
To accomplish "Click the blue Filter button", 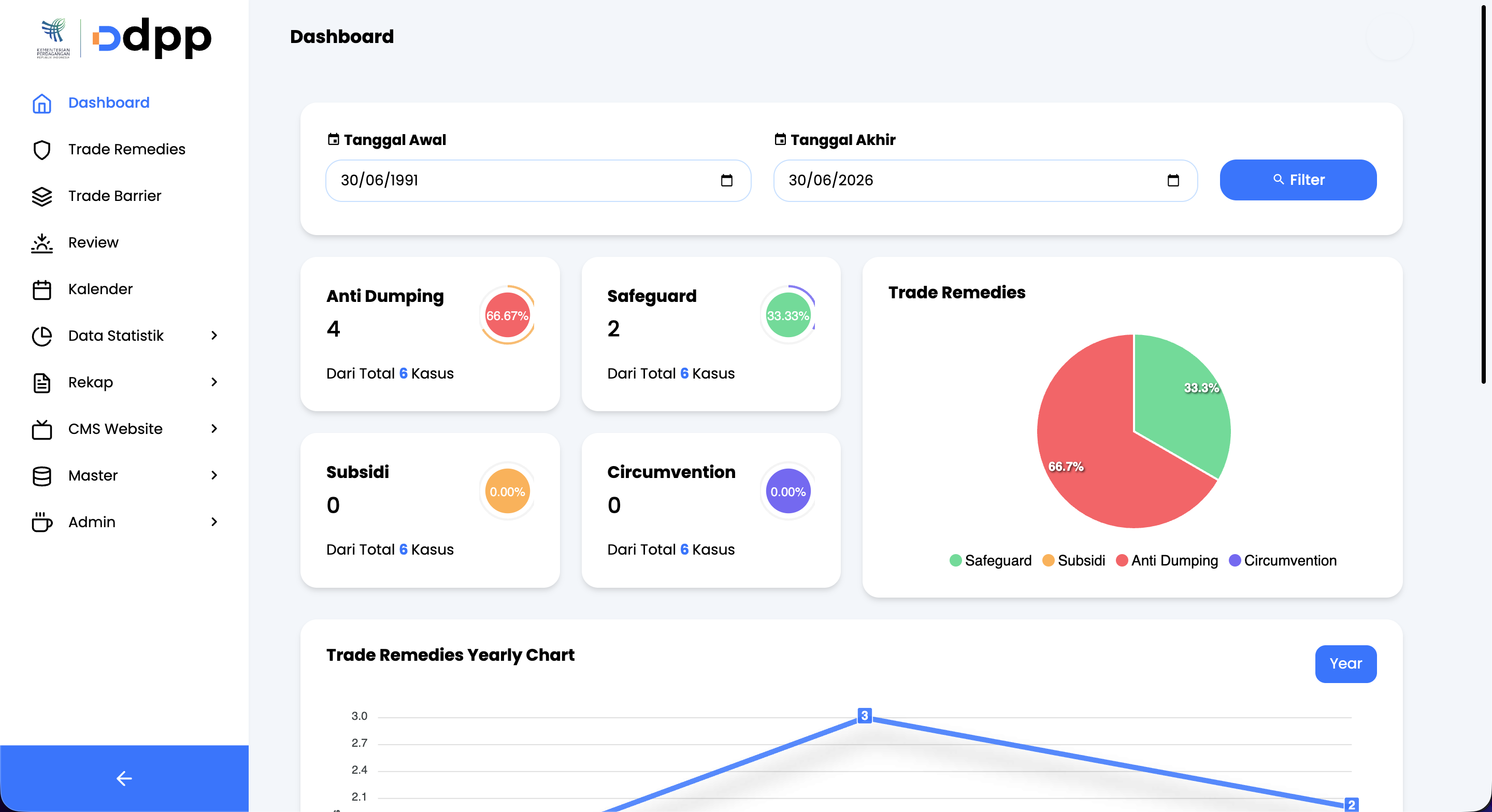I will pos(1298,180).
